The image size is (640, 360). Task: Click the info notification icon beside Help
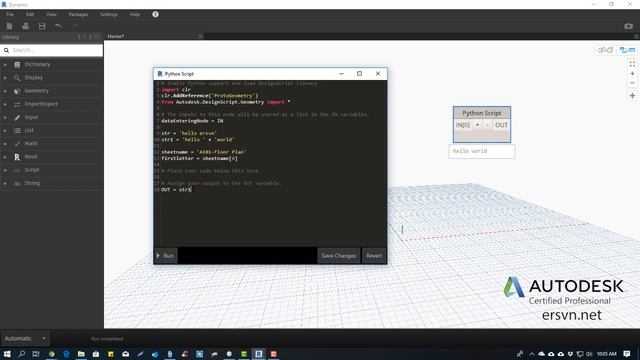[x=156, y=14]
